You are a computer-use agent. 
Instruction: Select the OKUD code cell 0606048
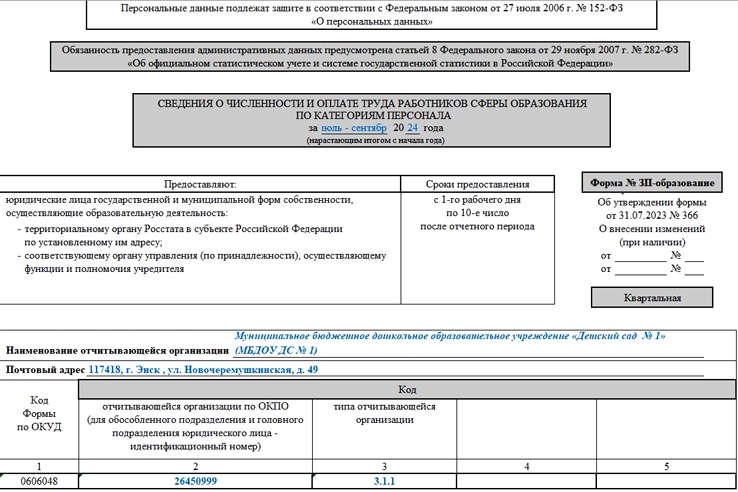pyautogui.click(x=40, y=481)
